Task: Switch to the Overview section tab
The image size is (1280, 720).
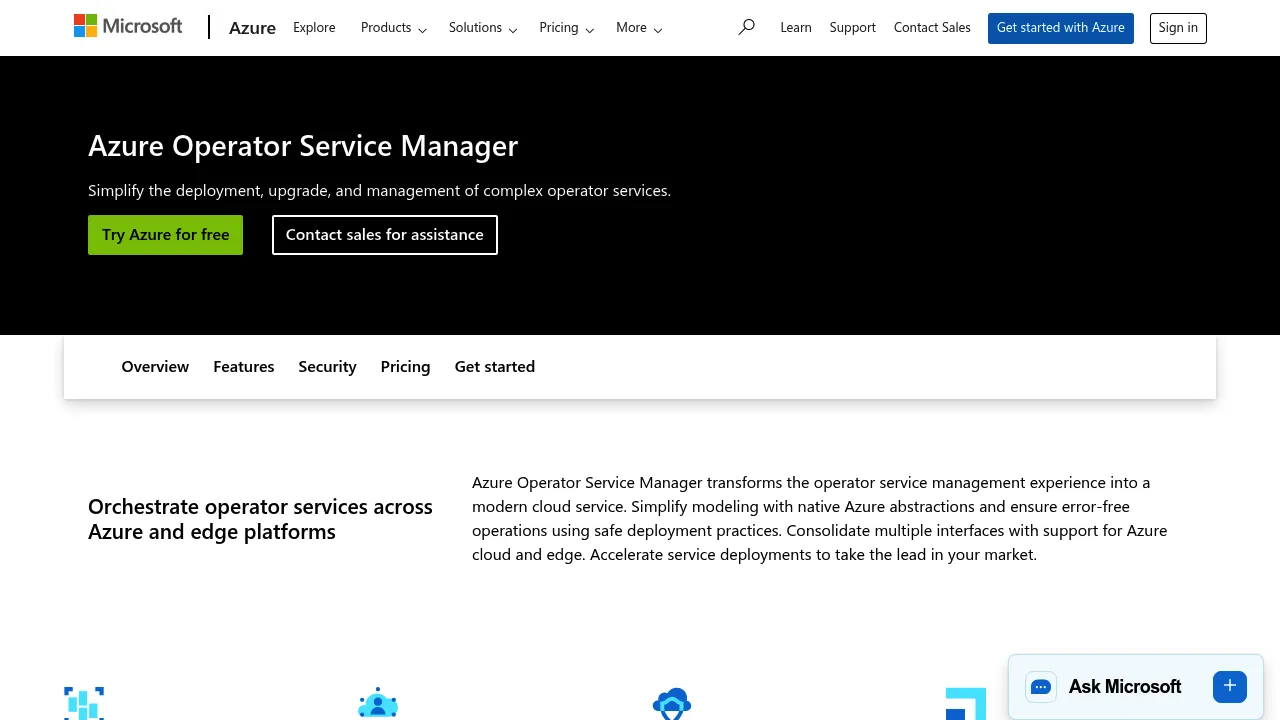Action: pos(155,367)
